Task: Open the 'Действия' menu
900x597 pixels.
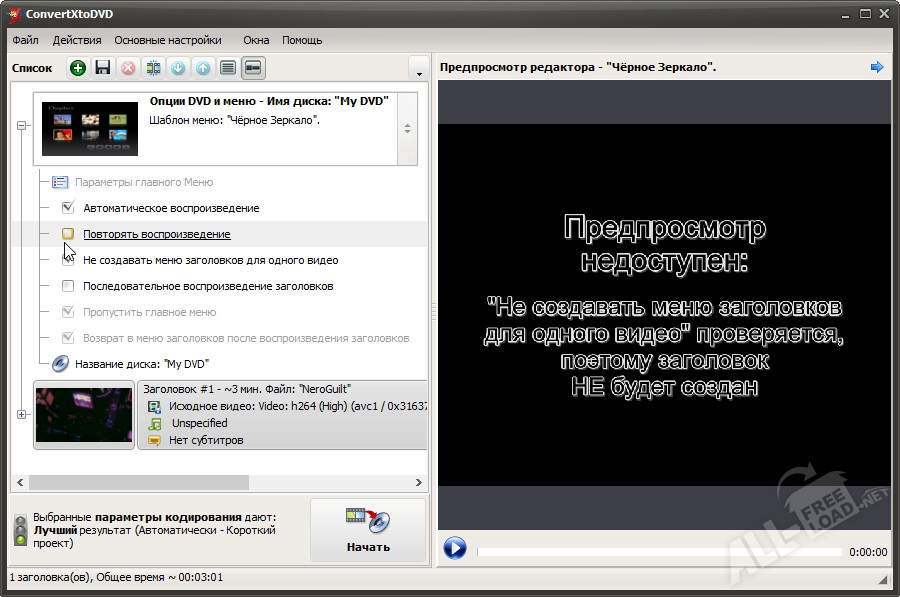Action: (x=77, y=40)
